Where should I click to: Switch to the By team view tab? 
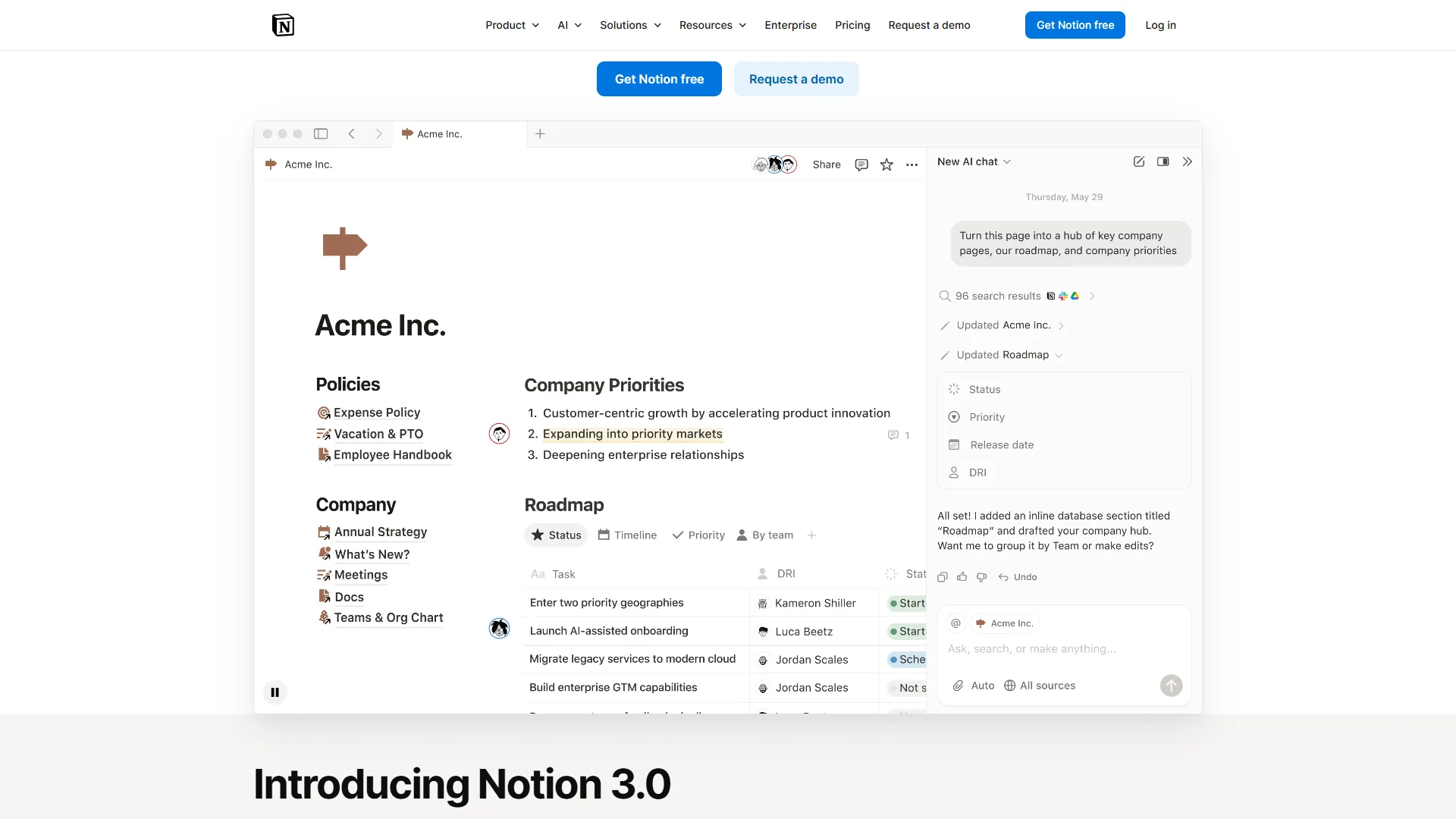(765, 535)
